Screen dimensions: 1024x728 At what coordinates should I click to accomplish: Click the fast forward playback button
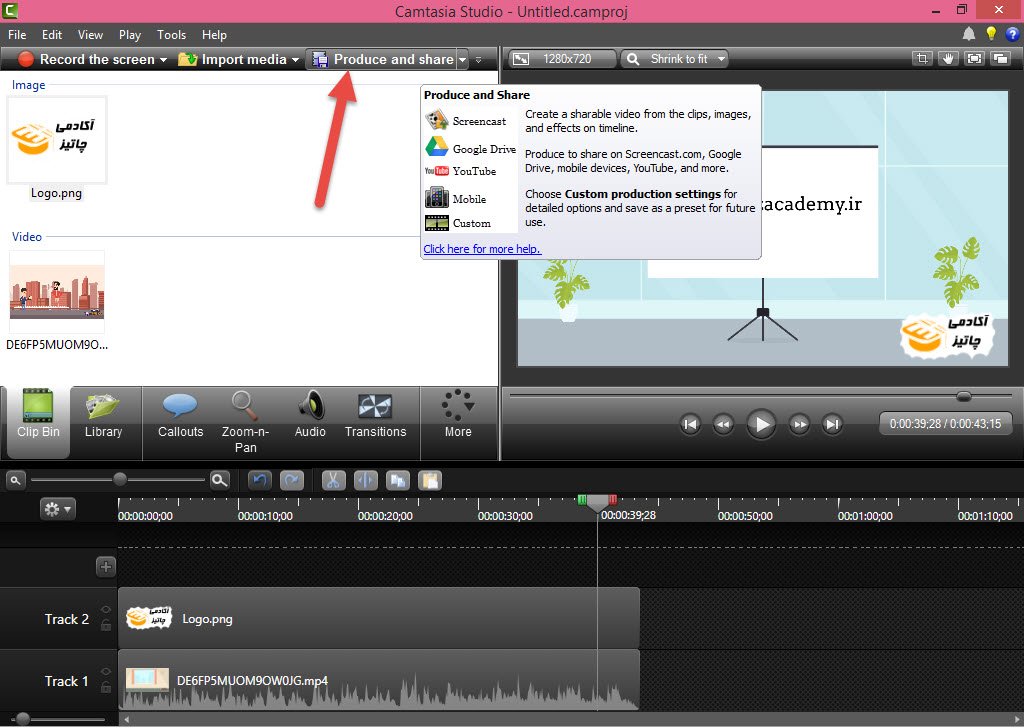799,424
